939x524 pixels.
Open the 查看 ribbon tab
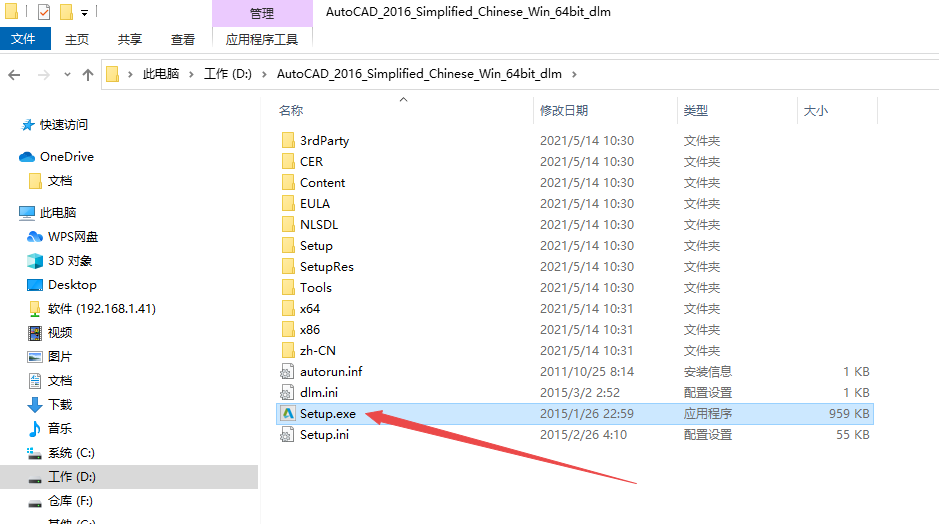click(183, 39)
